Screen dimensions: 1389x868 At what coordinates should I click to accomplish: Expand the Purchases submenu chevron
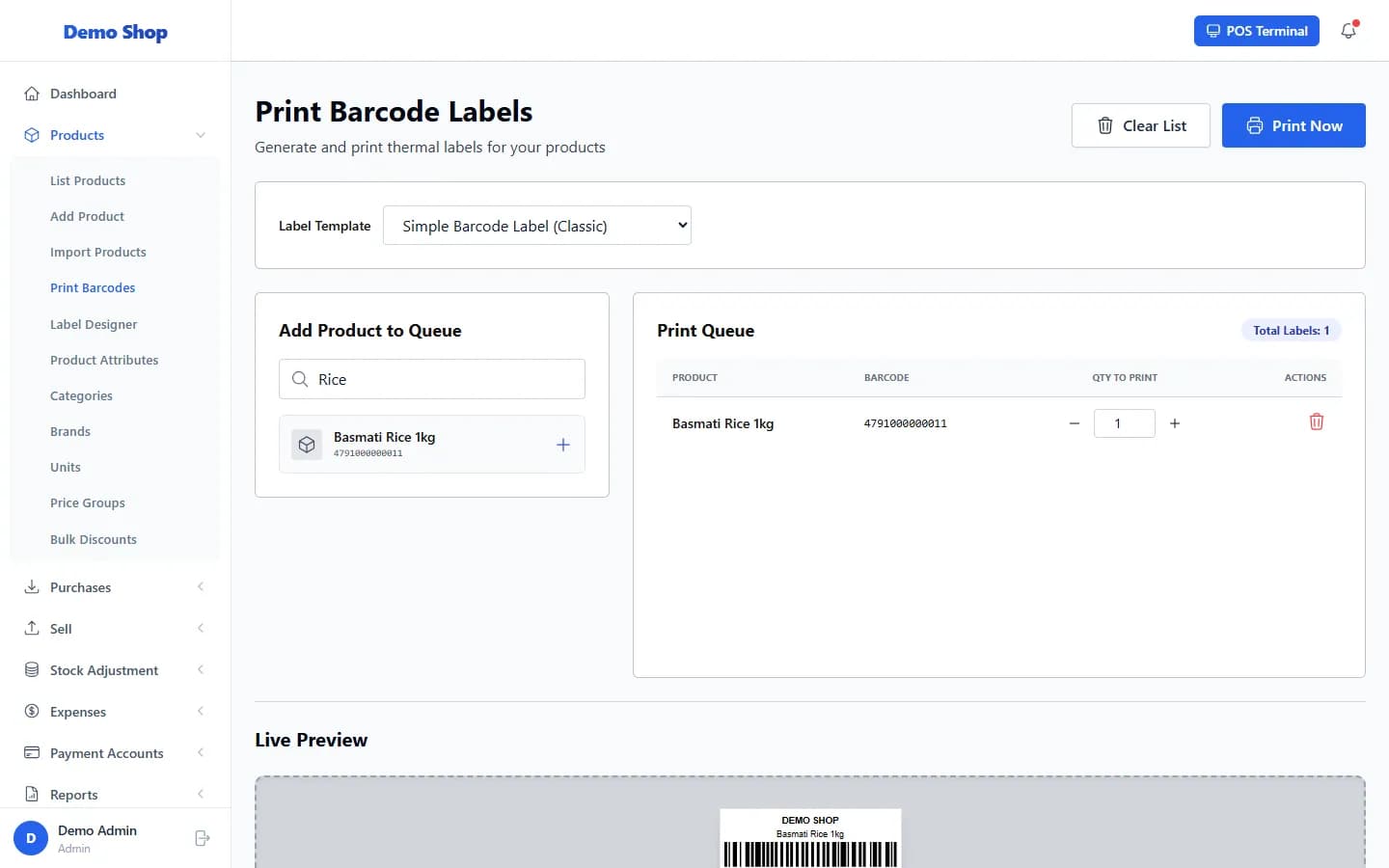(x=201, y=586)
